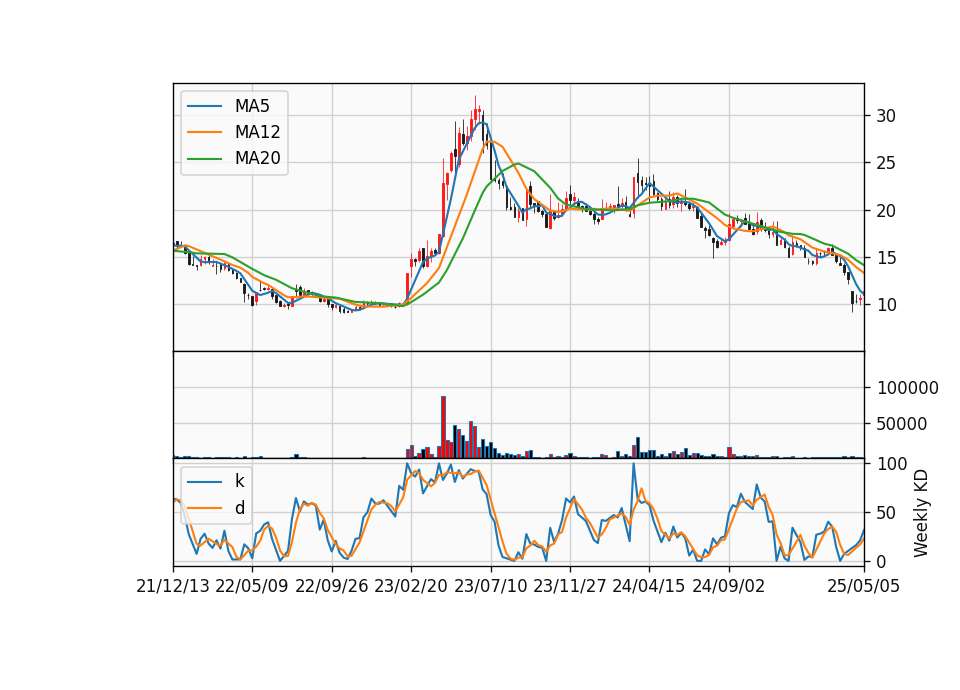Click the Weekly KD axis title
Screen dimensions: 960x690
click(x=921, y=513)
